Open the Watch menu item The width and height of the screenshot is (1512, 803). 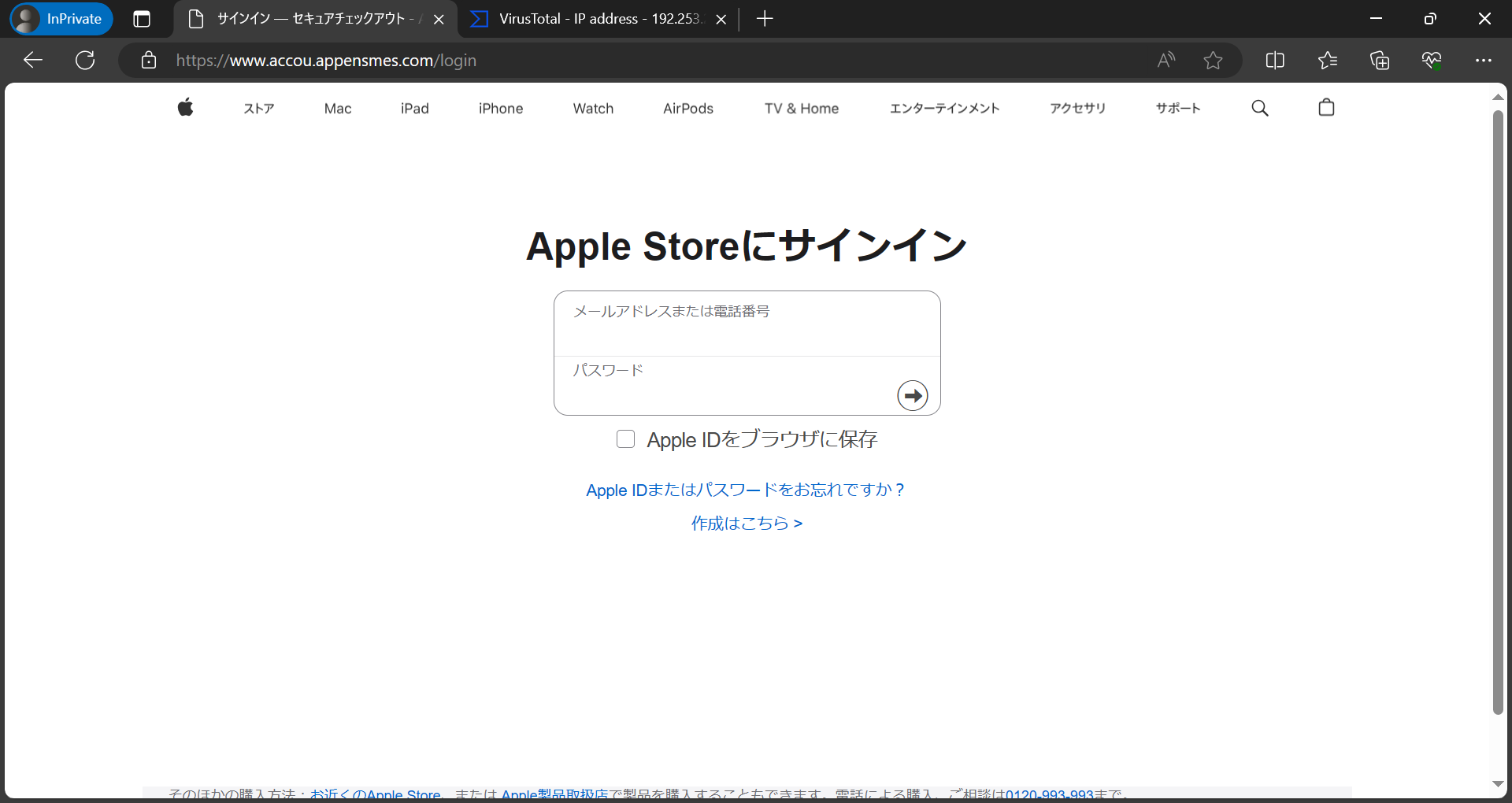pyautogui.click(x=593, y=109)
